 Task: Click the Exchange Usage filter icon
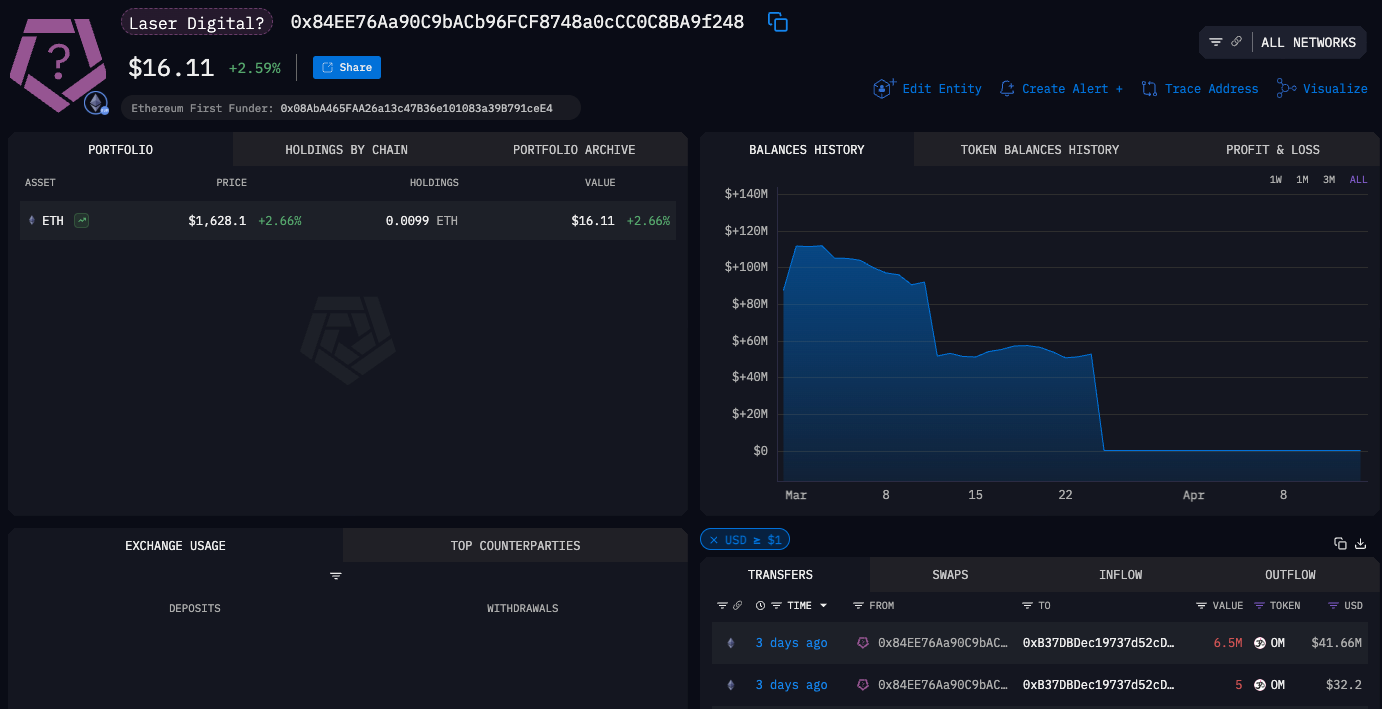[x=336, y=576]
